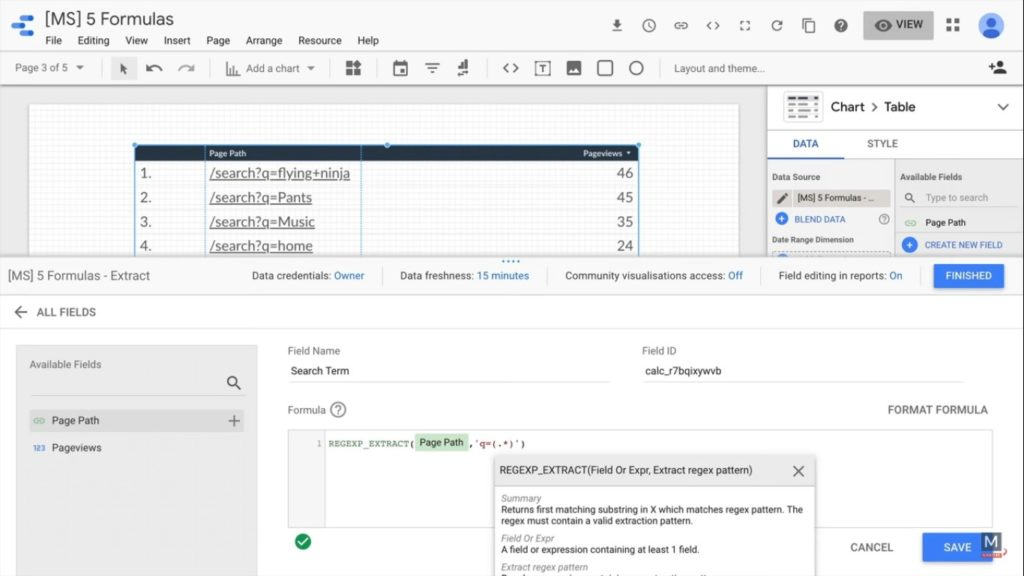Click the embed report code icon
This screenshot has width=1024, height=576.
click(x=713, y=26)
